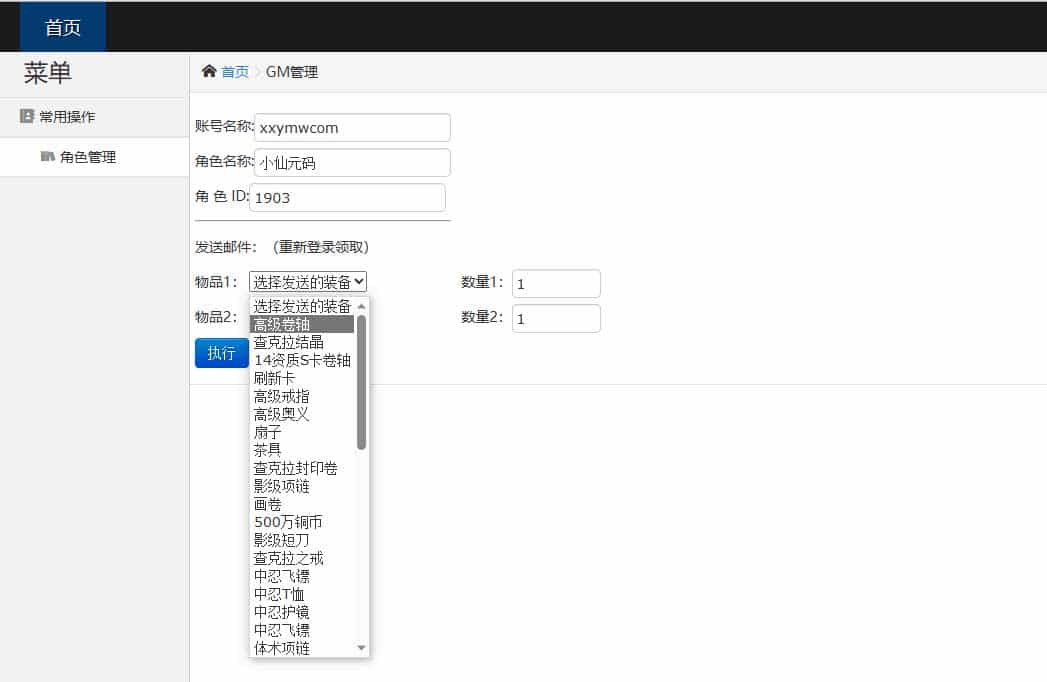Click the home icon in breadcrumb

[209, 71]
